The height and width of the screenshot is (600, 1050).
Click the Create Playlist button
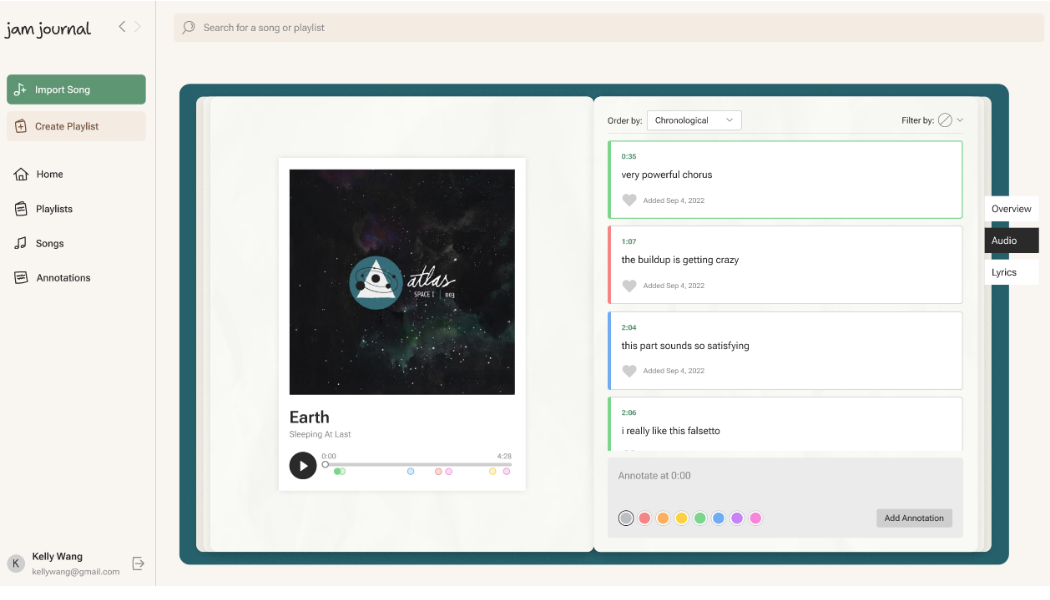click(x=76, y=127)
